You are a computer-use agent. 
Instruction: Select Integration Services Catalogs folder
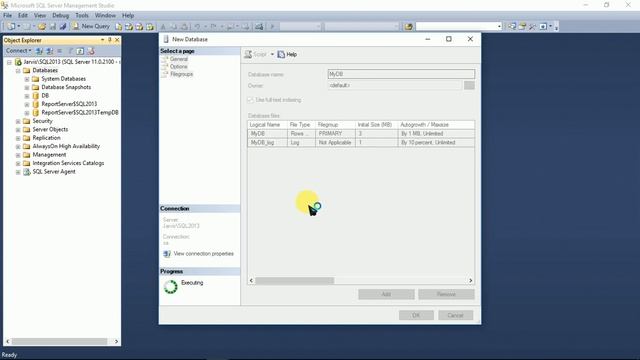pos(68,163)
